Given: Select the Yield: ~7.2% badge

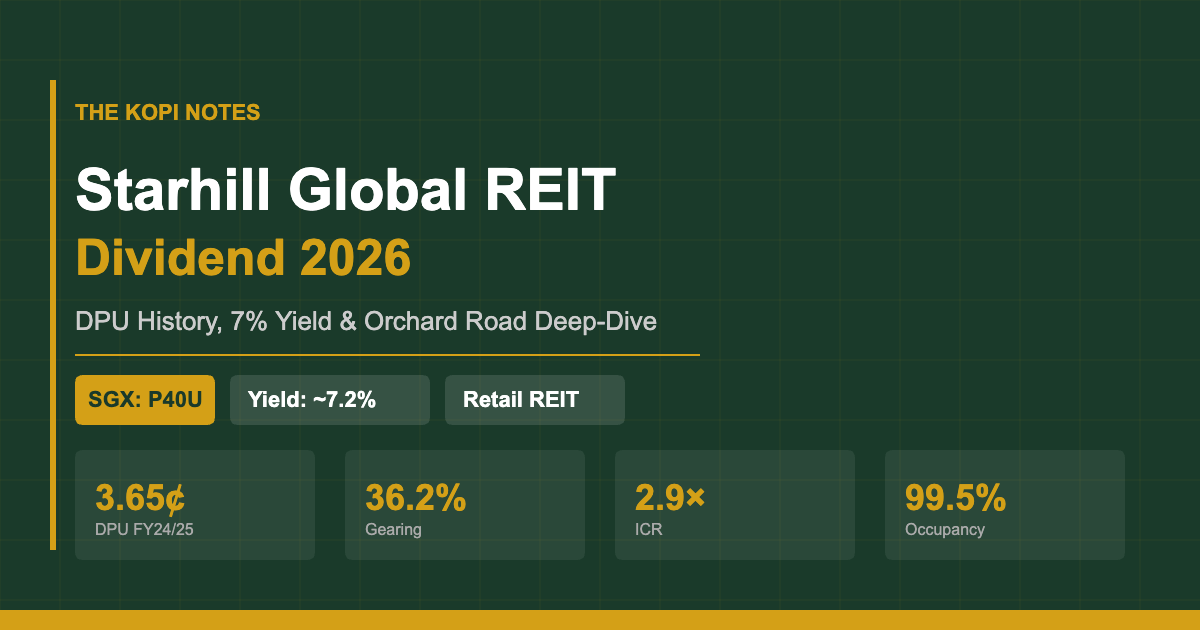Looking at the screenshot, I should pyautogui.click(x=330, y=400).
